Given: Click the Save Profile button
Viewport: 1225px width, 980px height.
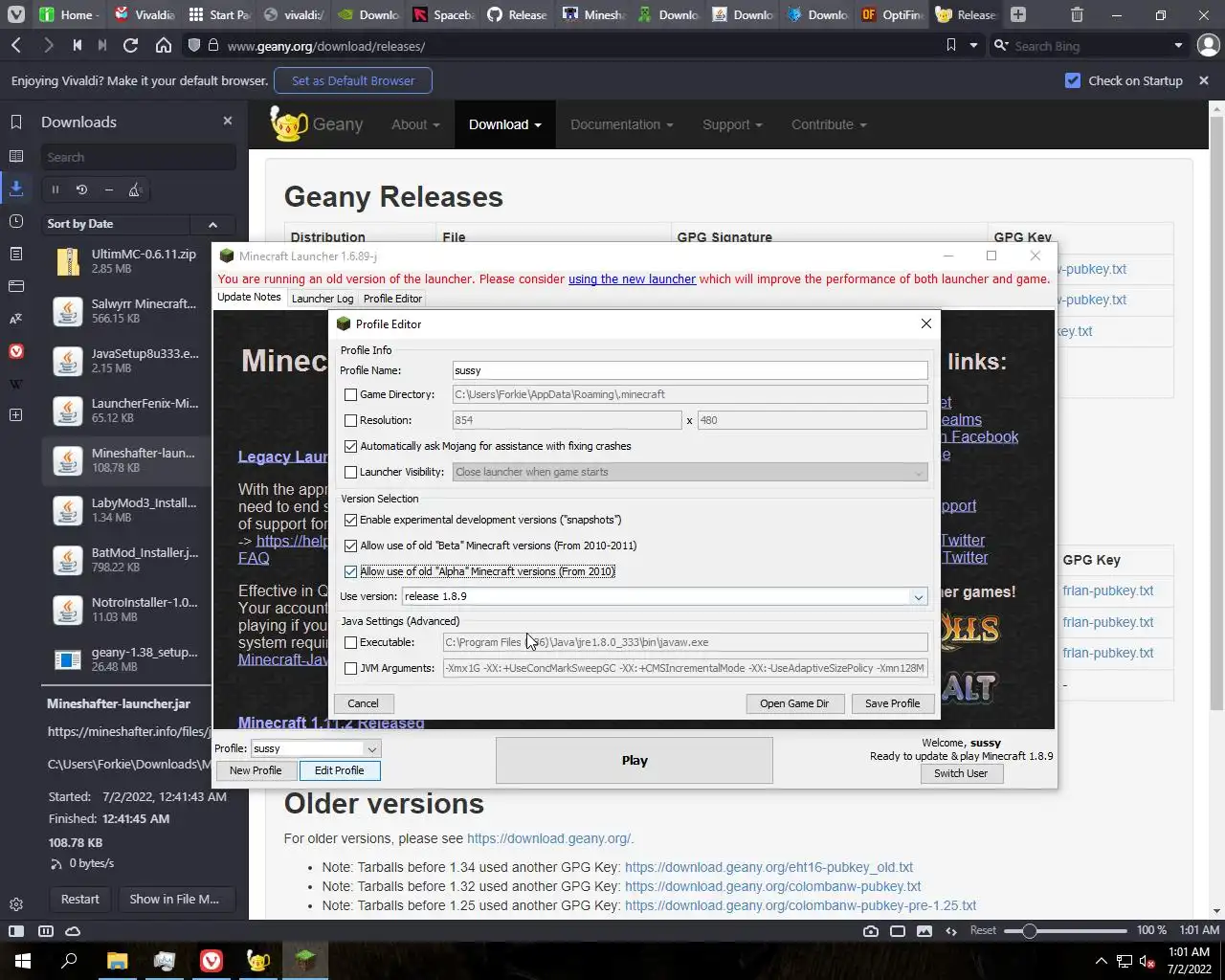Looking at the screenshot, I should click(892, 703).
